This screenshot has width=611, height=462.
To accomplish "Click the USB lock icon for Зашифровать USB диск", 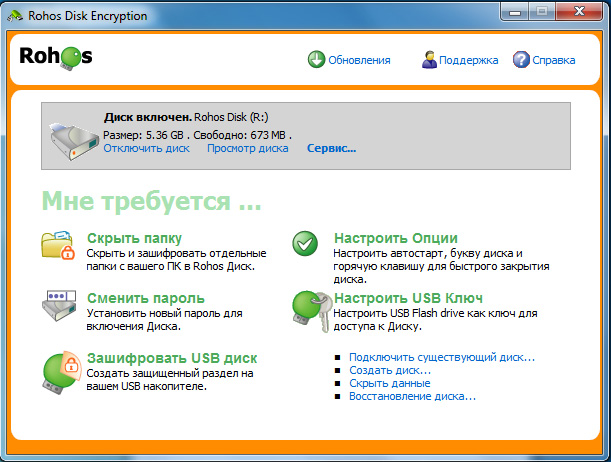I will point(61,372).
